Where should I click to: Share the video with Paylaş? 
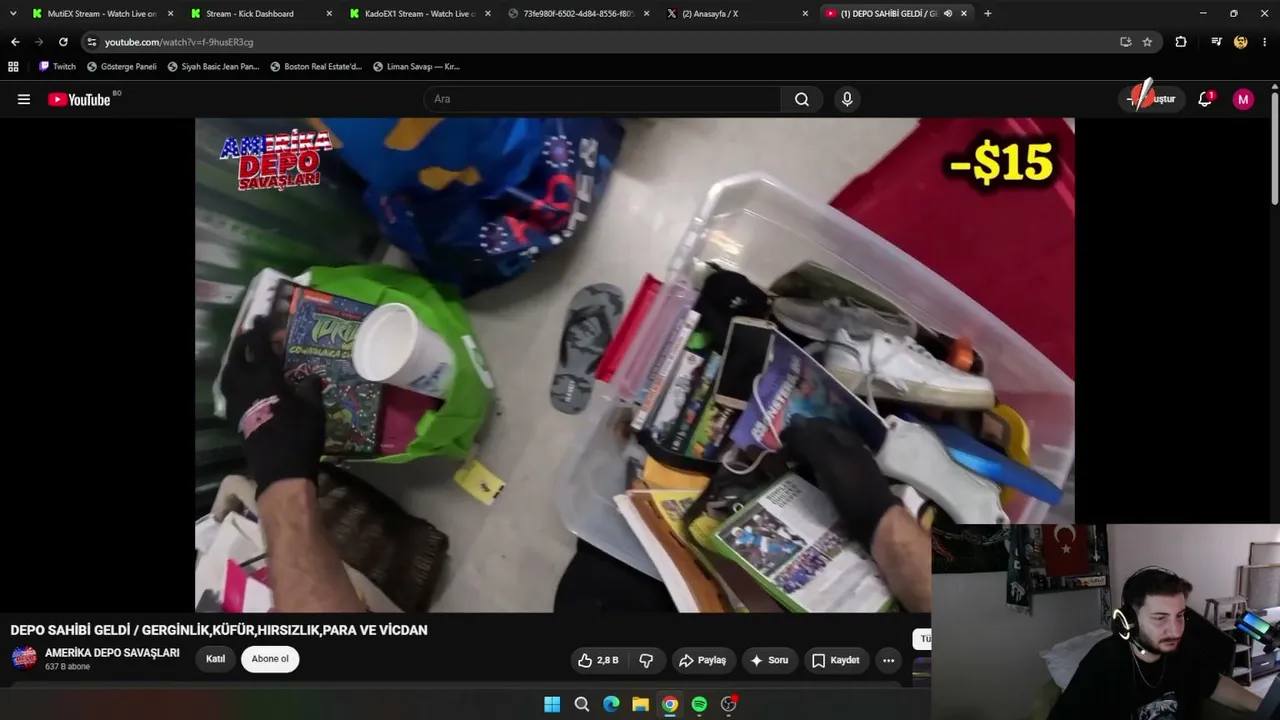pos(703,660)
